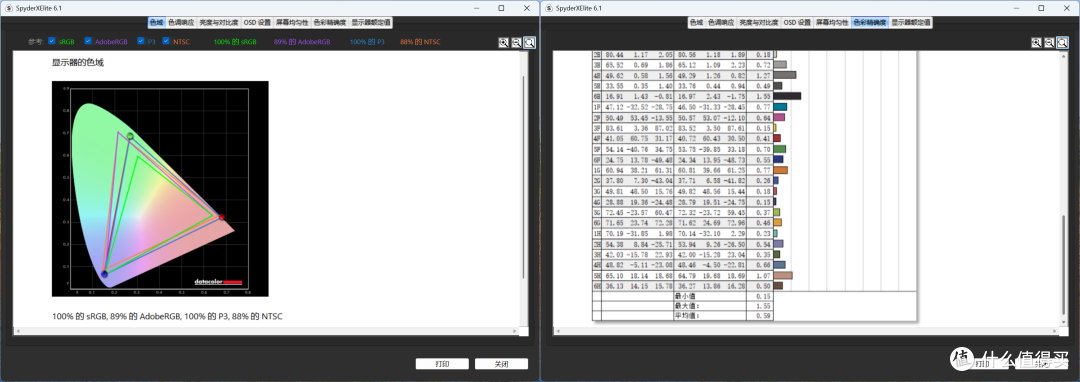Zoom in on color accuracy table in right window

(x=1037, y=43)
